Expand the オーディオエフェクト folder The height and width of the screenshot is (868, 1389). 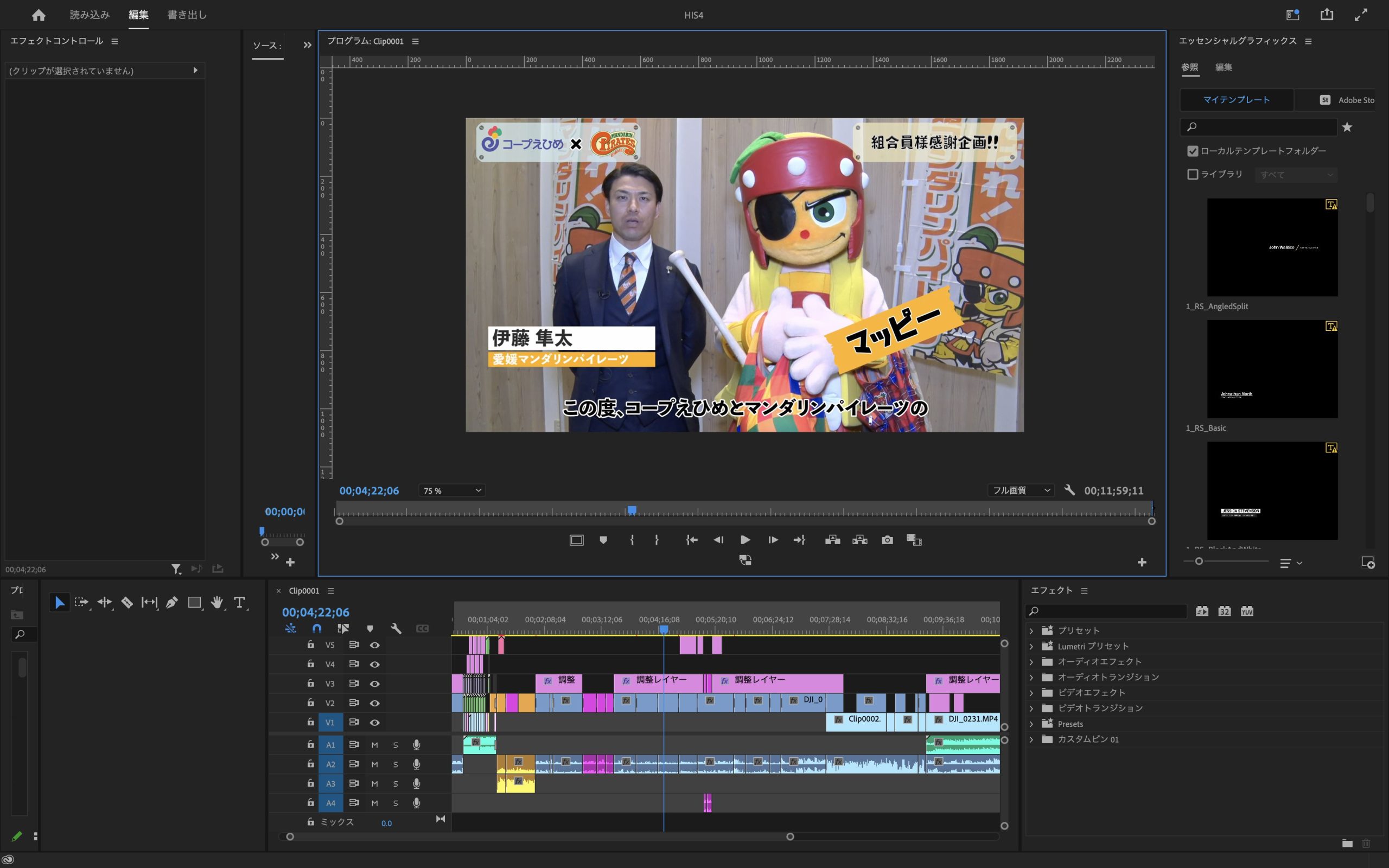pos(1031,662)
